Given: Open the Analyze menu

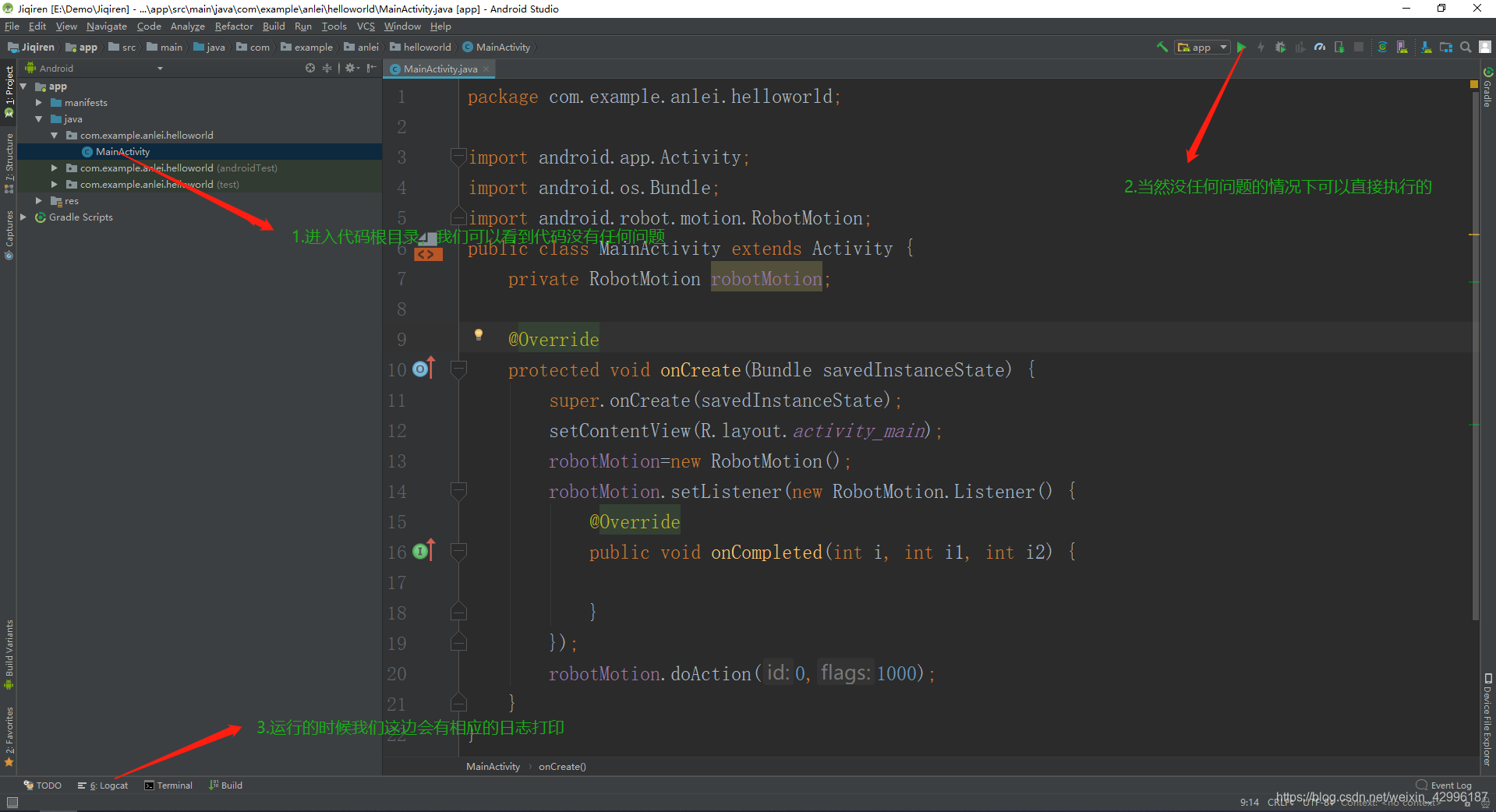Looking at the screenshot, I should coord(188,26).
